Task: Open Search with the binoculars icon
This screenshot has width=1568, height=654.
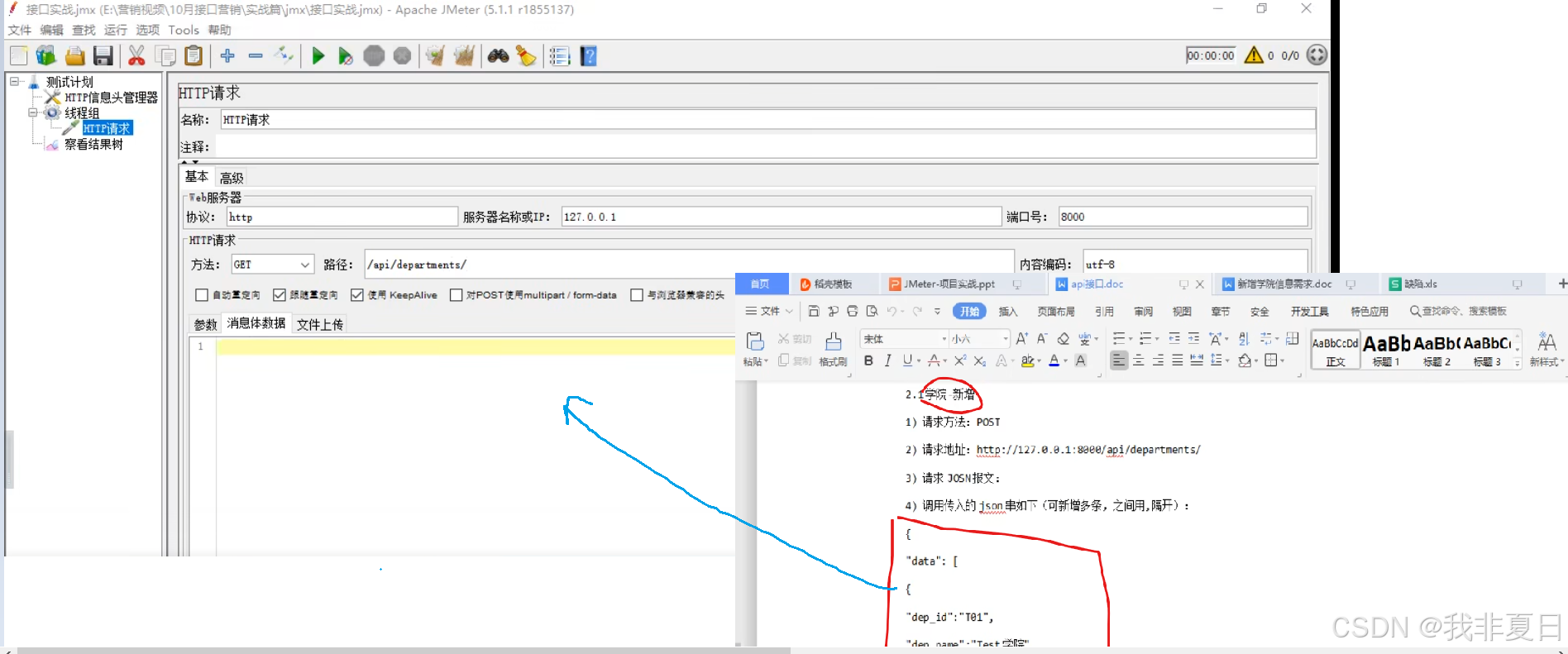Action: tap(498, 55)
